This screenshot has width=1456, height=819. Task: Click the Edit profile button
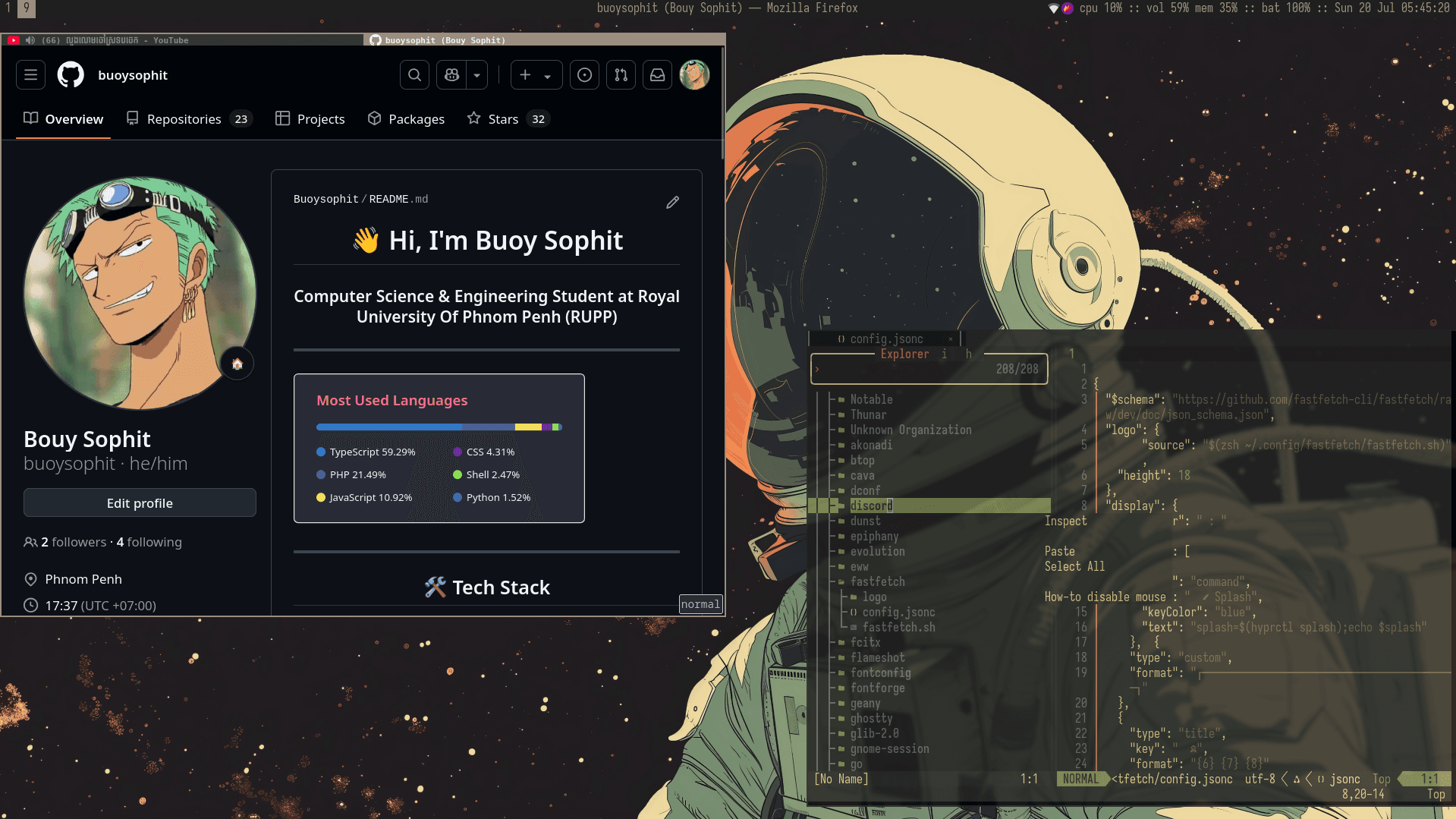point(140,502)
